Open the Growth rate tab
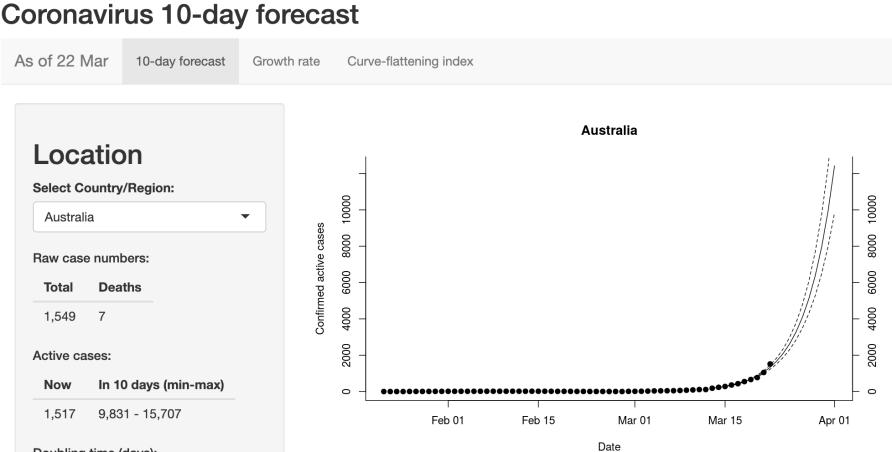This screenshot has height=452, width=892. 286,61
